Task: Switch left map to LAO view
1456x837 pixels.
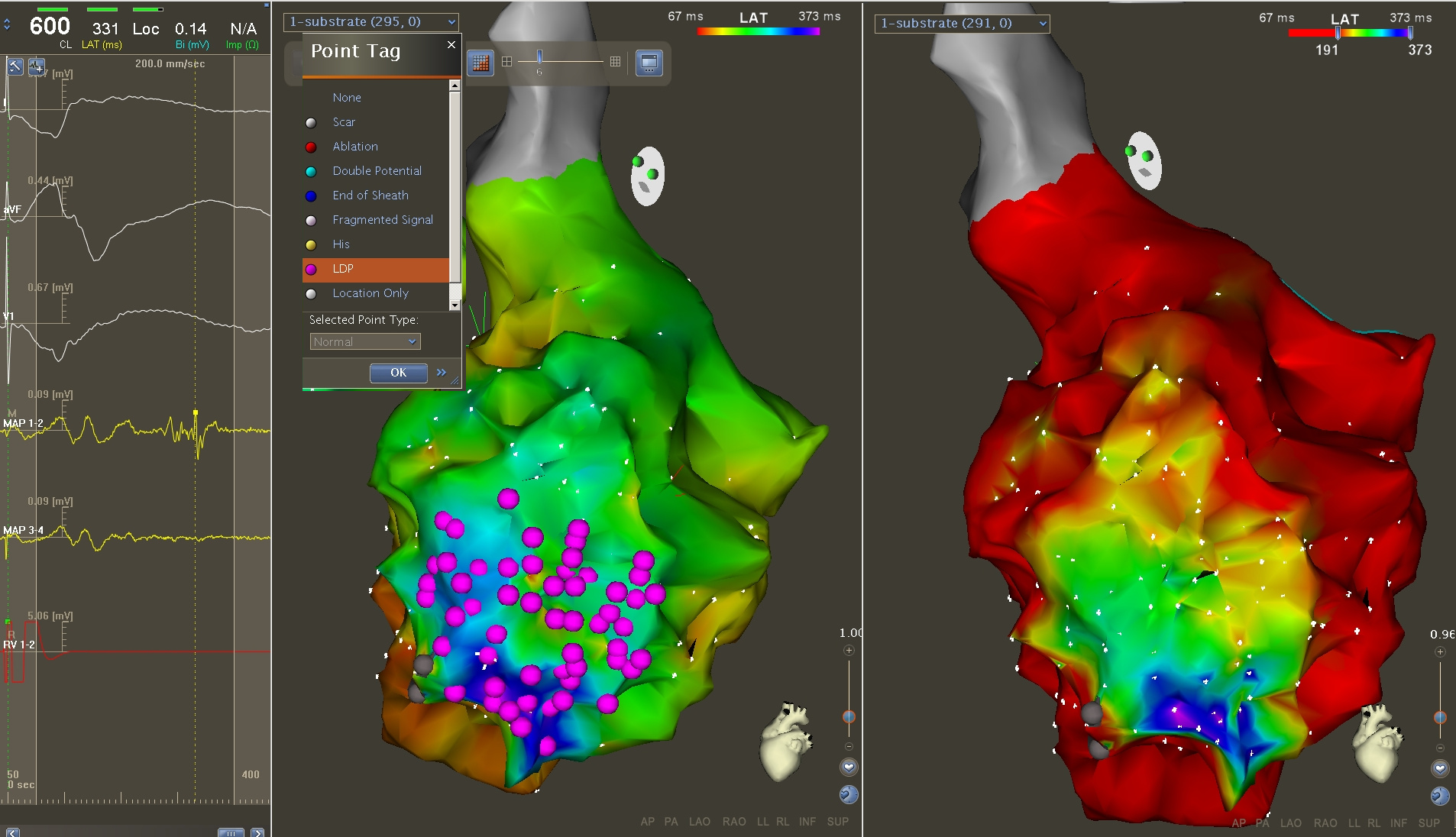Action: (x=699, y=822)
